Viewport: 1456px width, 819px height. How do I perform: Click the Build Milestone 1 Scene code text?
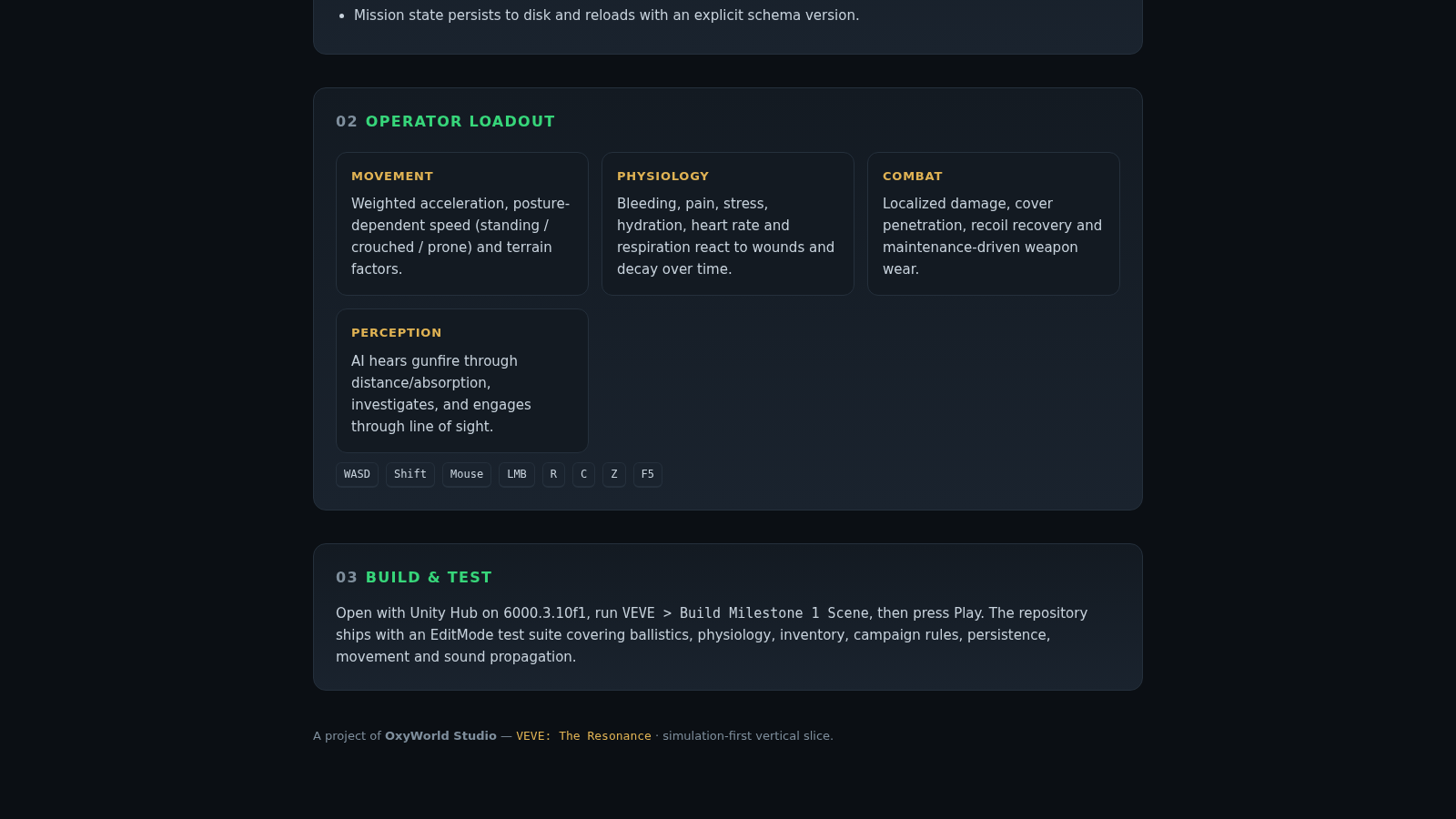pos(774,613)
